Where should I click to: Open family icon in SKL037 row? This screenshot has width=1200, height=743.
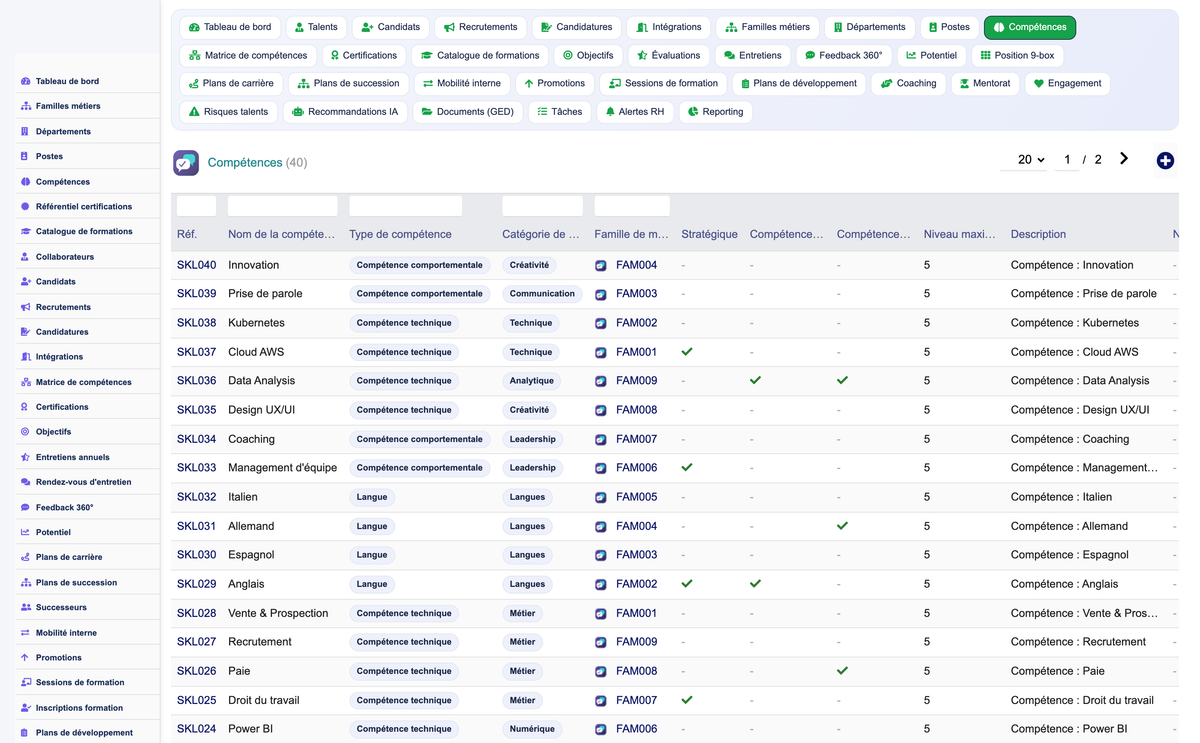click(x=601, y=353)
